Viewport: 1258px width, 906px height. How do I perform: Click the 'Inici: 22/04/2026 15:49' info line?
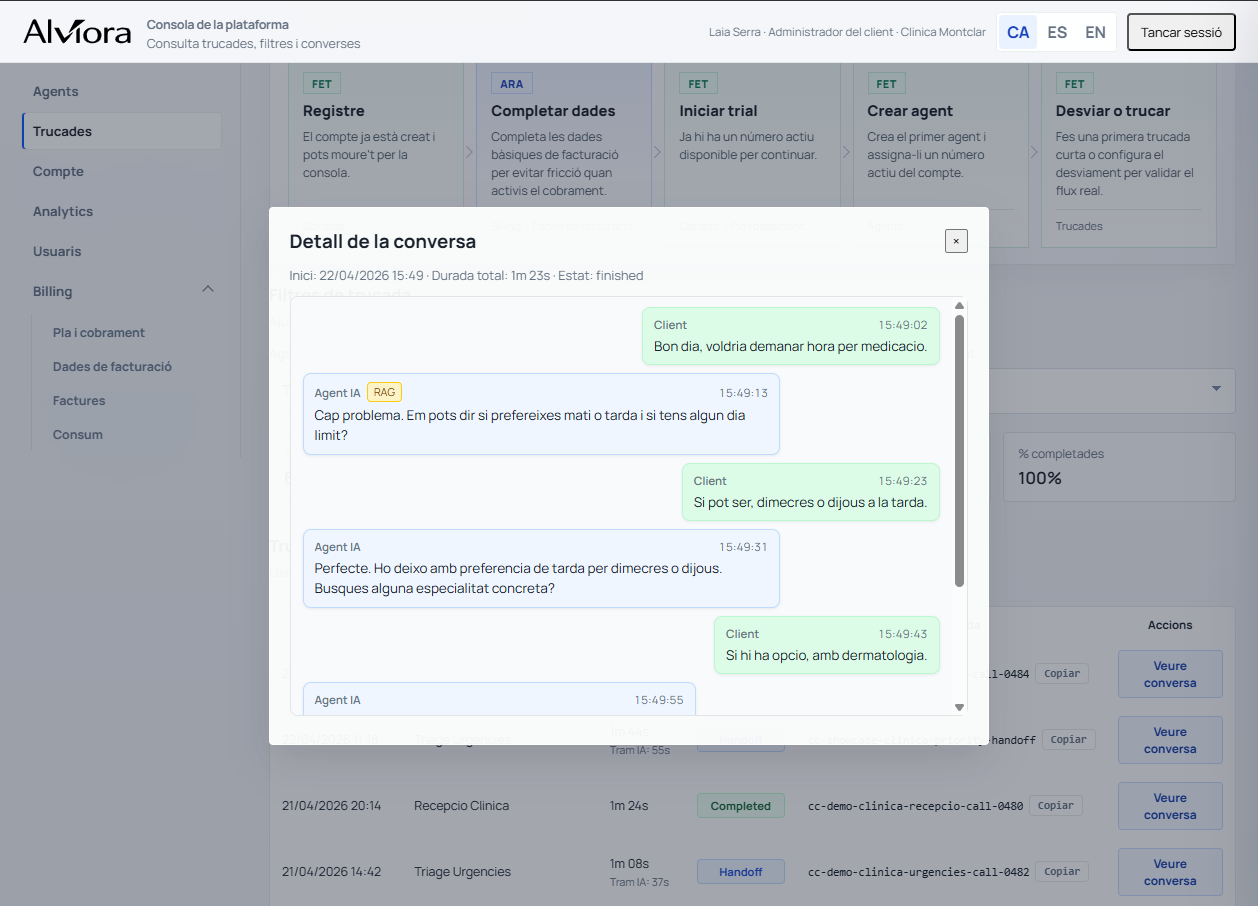466,276
